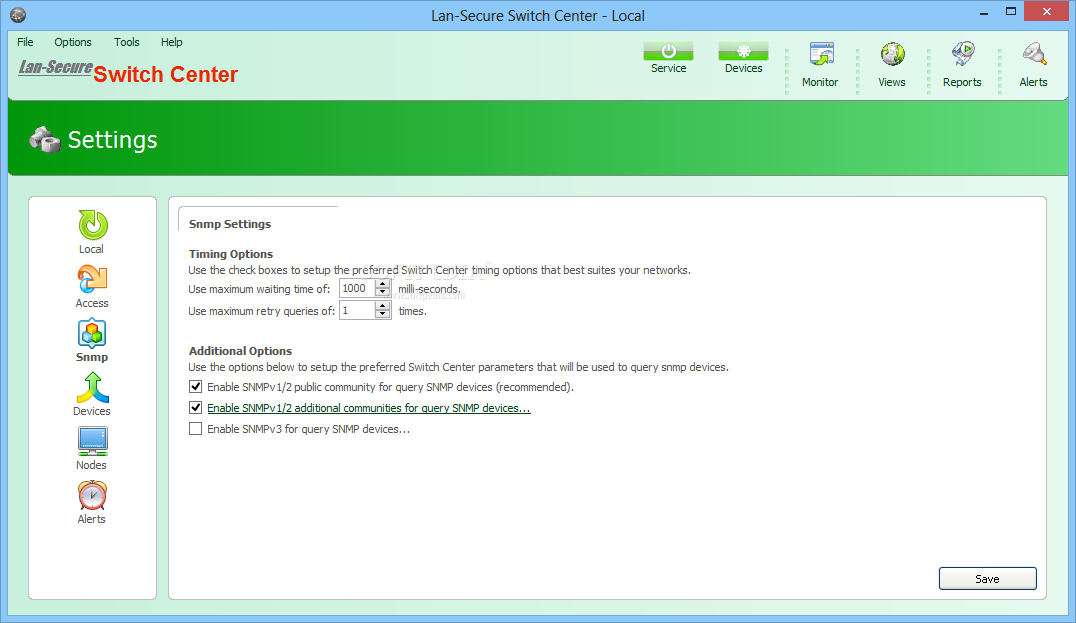This screenshot has height=623, width=1076.
Task: Disable the SNMPv1/2 public community checkbox
Action: 196,387
